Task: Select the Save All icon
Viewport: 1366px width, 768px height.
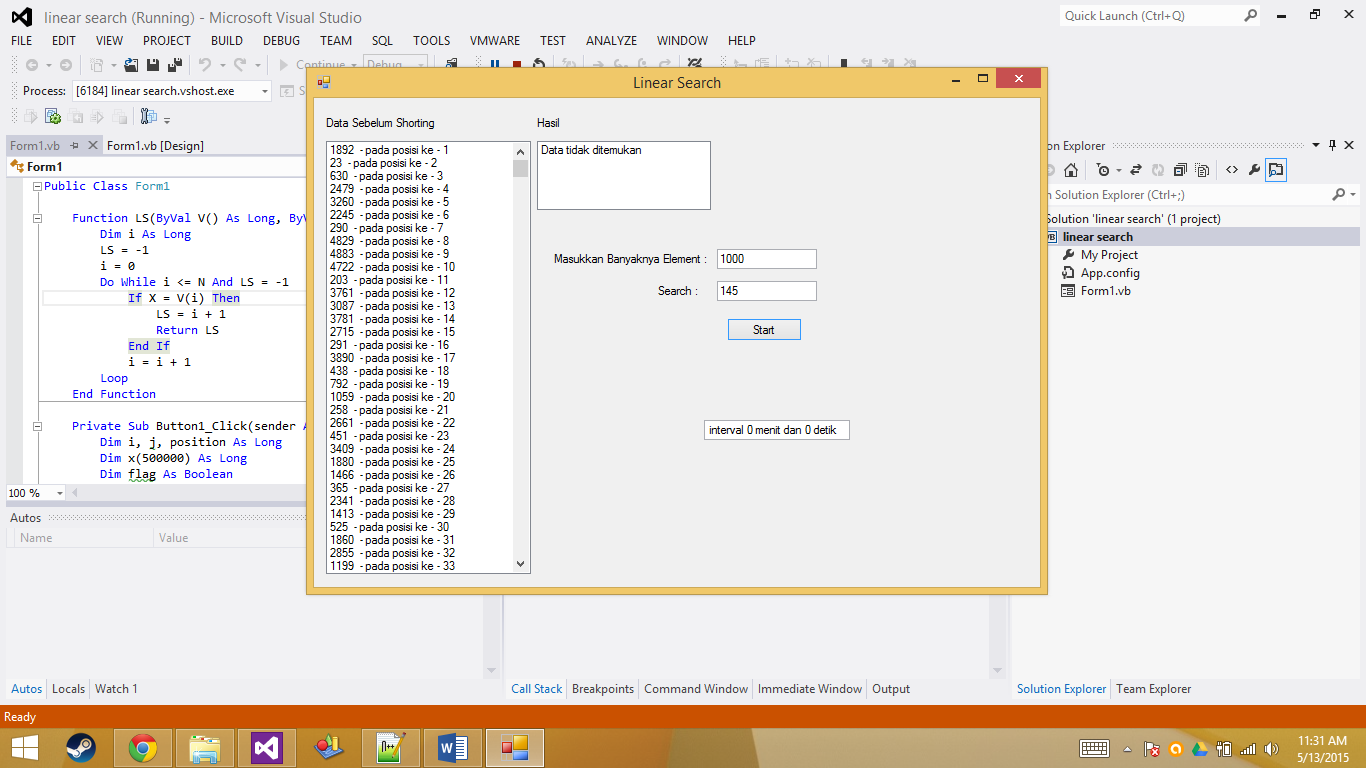Action: [176, 64]
